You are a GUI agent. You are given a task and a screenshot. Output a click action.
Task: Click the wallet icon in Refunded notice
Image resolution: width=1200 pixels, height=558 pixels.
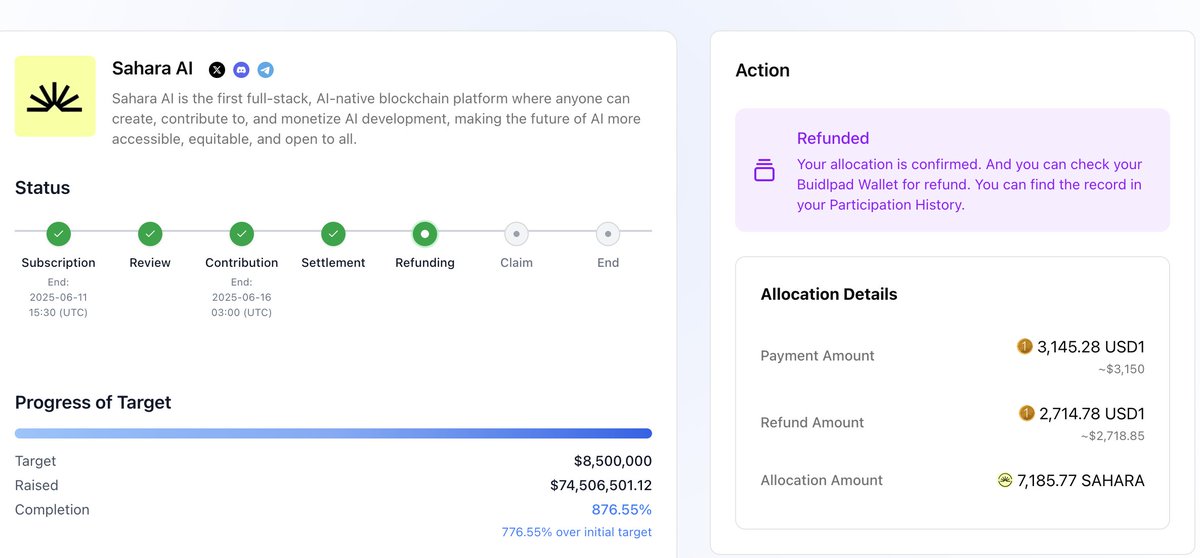click(764, 170)
